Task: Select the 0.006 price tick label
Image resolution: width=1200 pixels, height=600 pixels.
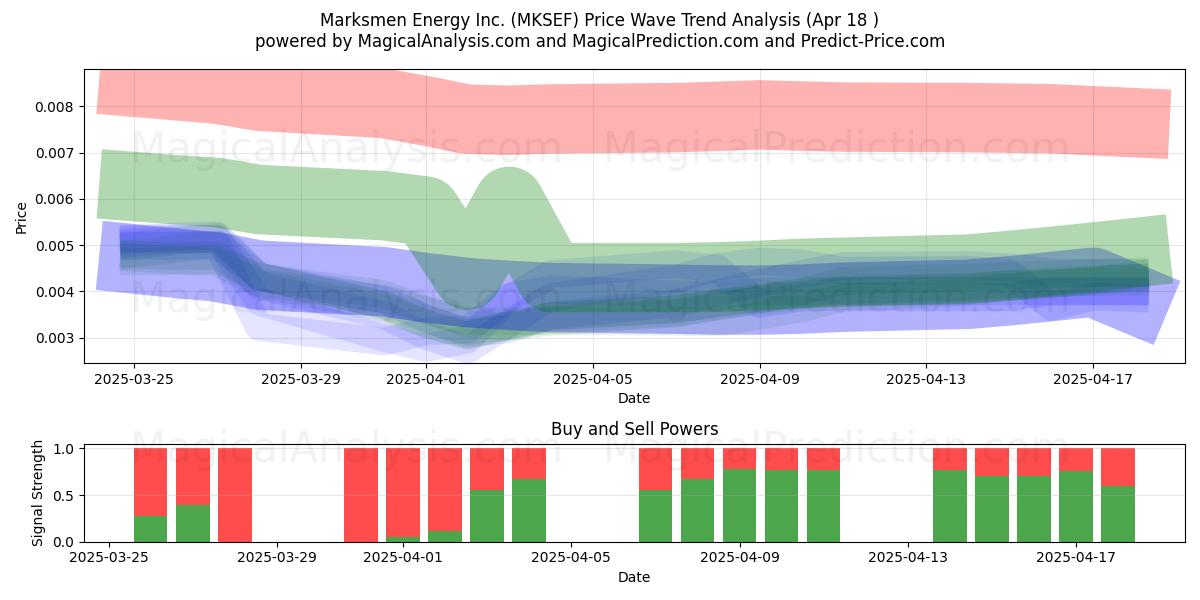Action: pos(56,200)
